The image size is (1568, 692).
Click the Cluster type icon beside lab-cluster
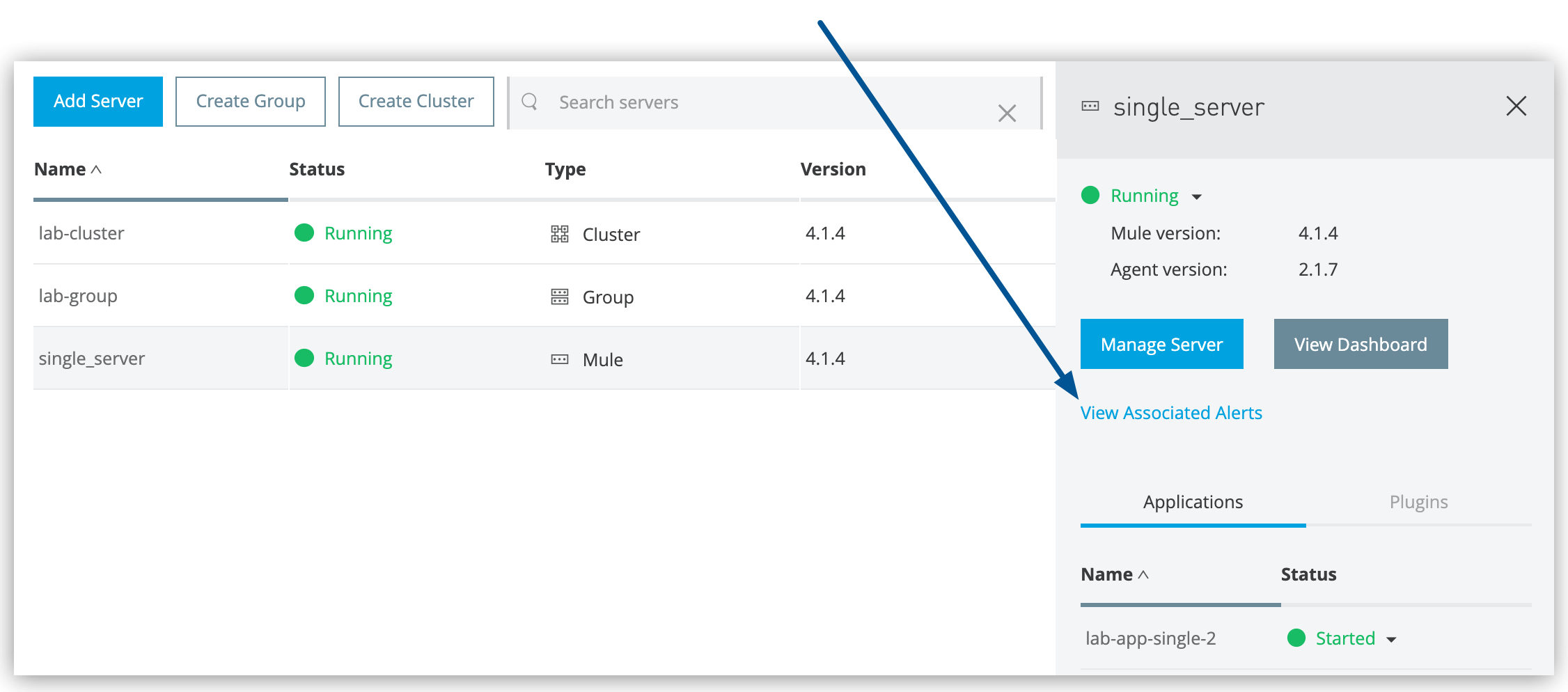coord(561,234)
